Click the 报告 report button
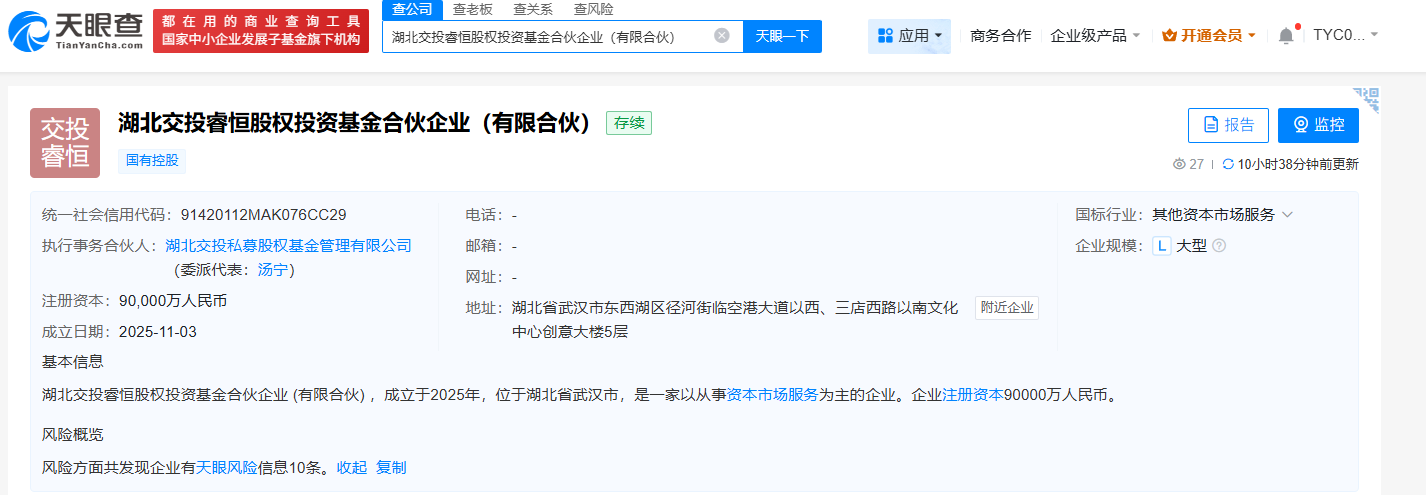The width and height of the screenshot is (1426, 495). point(1228,125)
